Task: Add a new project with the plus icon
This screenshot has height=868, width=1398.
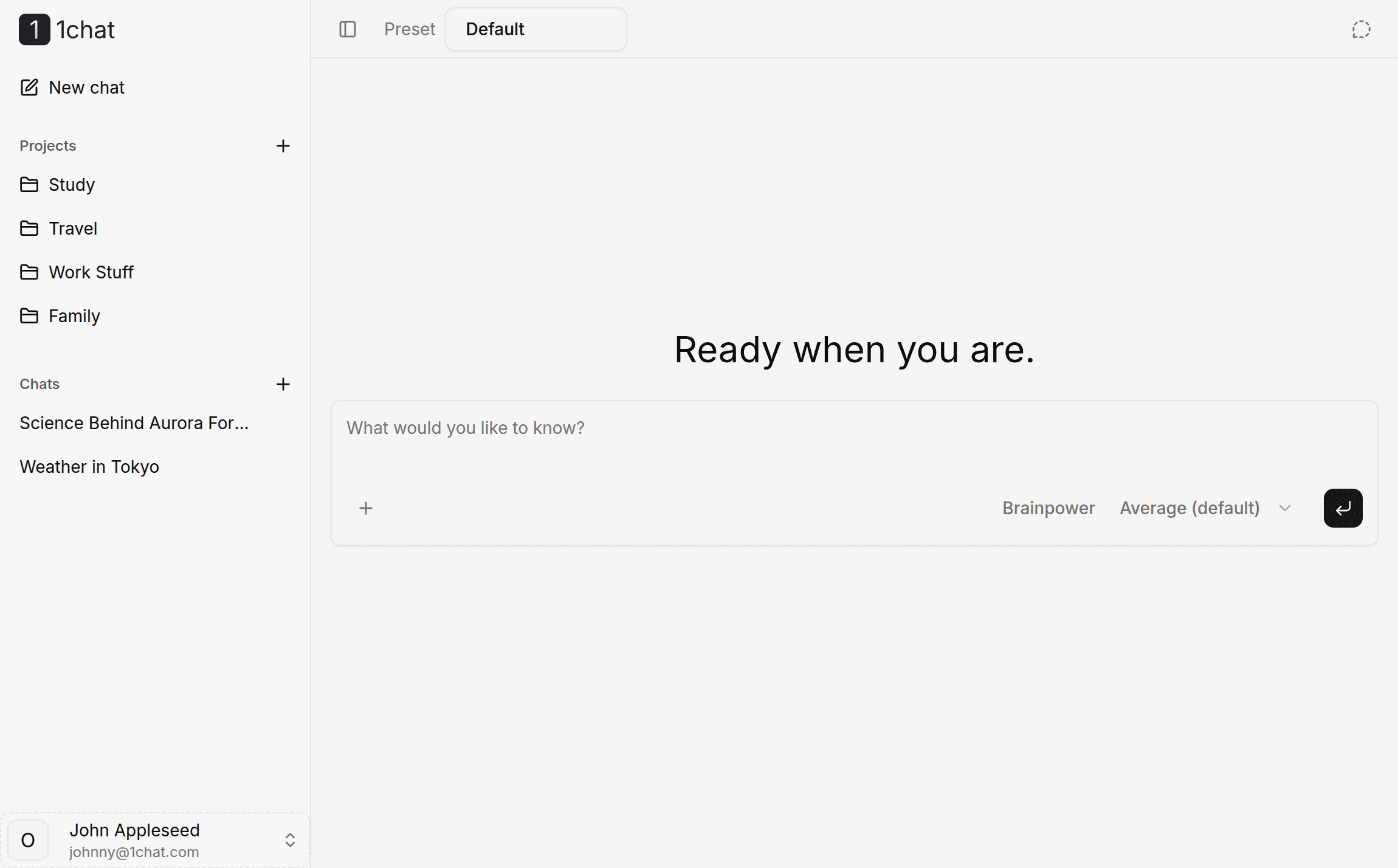Action: pyautogui.click(x=283, y=146)
